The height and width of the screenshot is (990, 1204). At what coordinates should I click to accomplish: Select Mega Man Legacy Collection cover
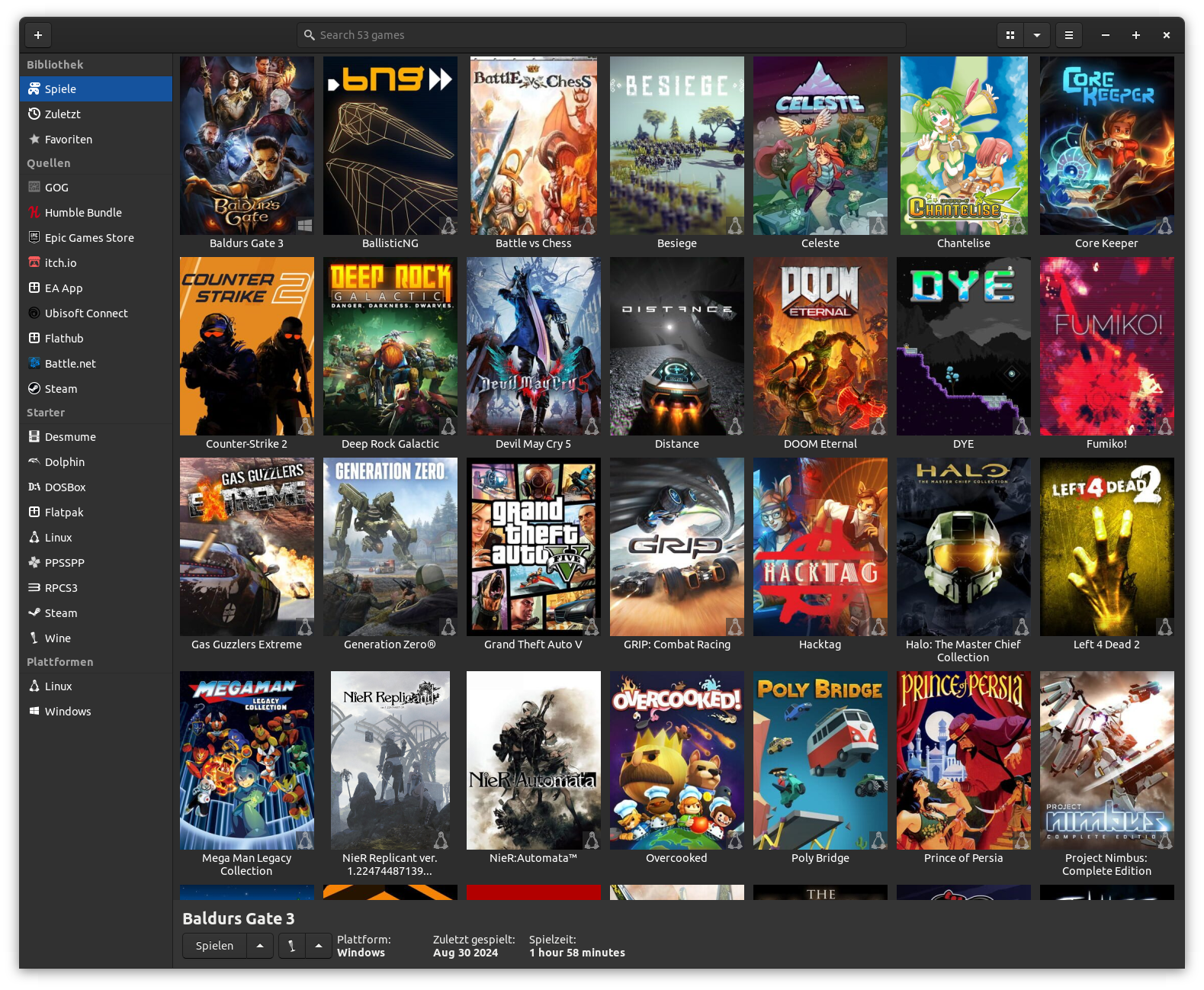247,760
